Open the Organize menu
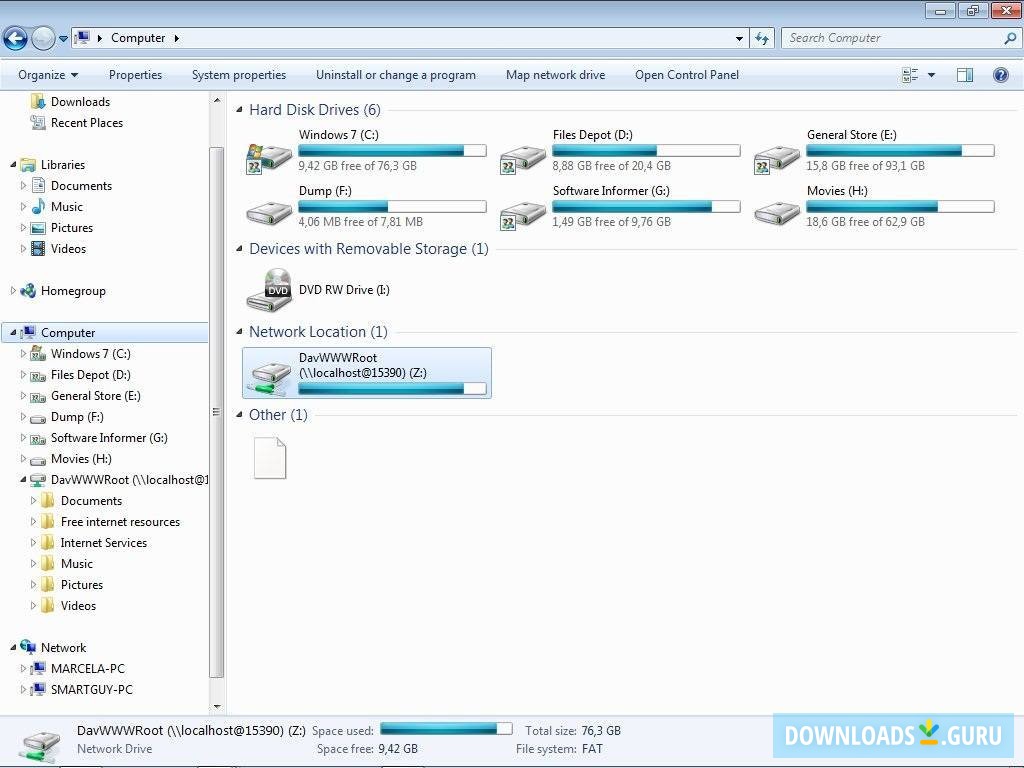Image resolution: width=1024 pixels, height=768 pixels. click(48, 75)
